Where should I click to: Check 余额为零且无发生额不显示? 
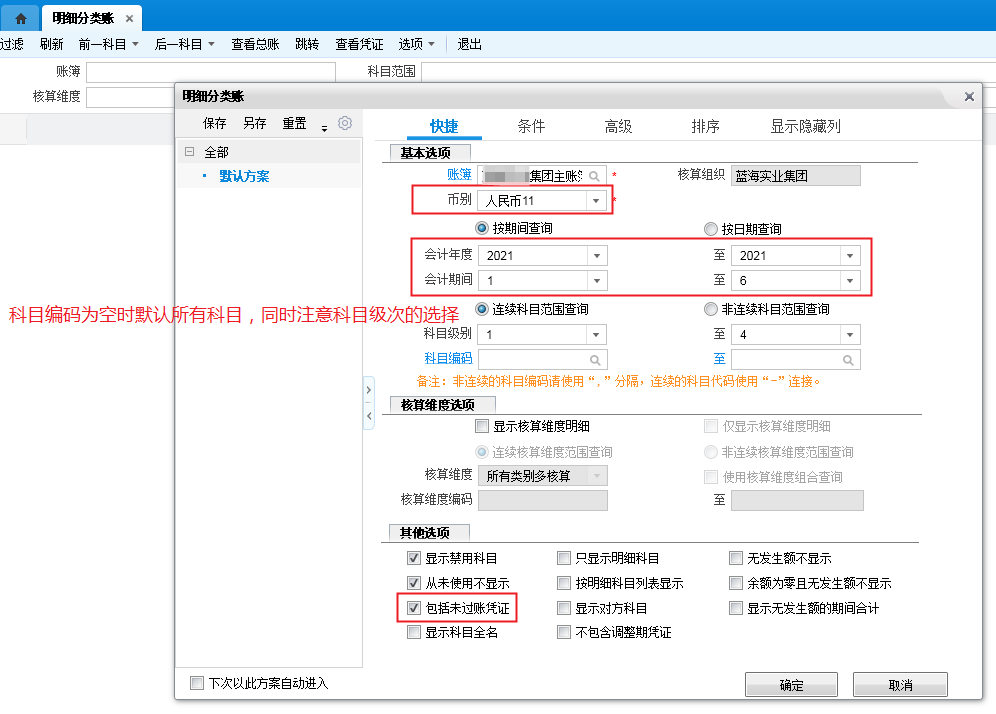click(x=736, y=583)
